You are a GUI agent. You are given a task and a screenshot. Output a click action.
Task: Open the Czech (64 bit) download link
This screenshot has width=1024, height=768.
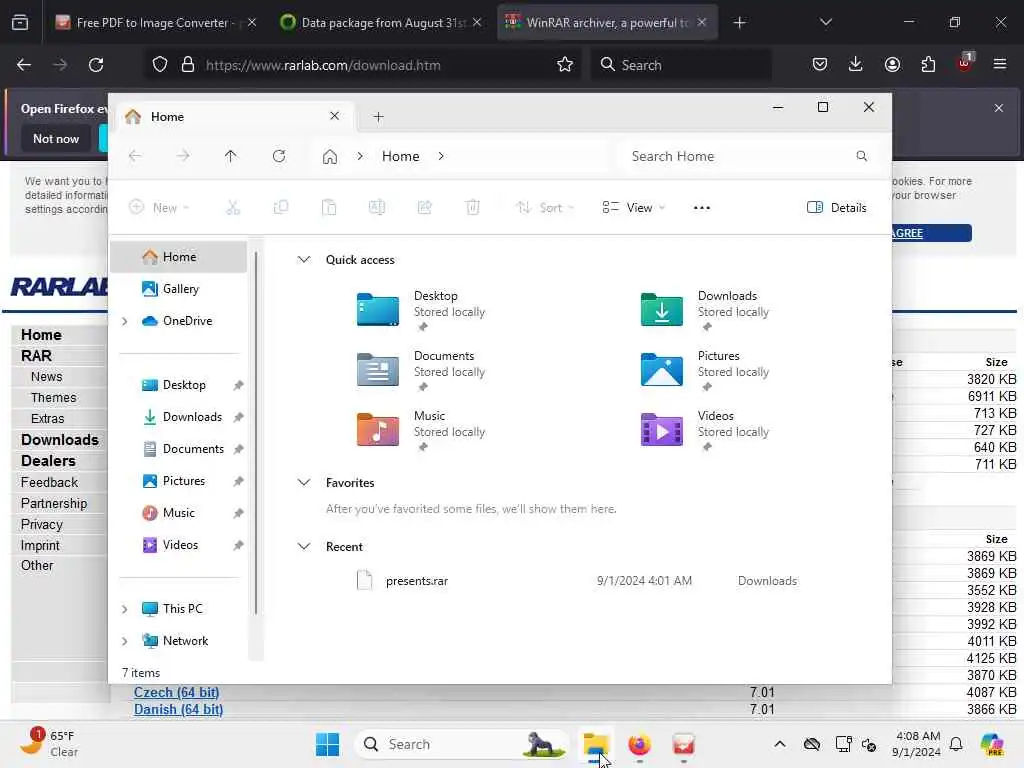point(176,692)
